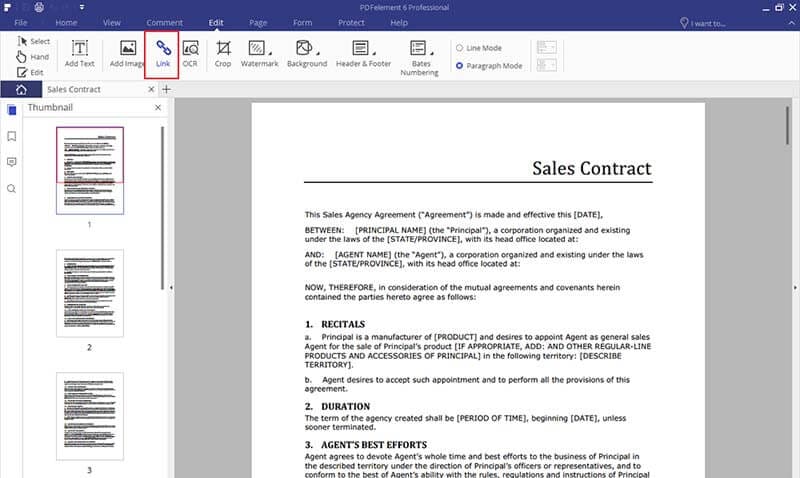This screenshot has width=800, height=478.
Task: Select the Crop tool
Action: 223,54
